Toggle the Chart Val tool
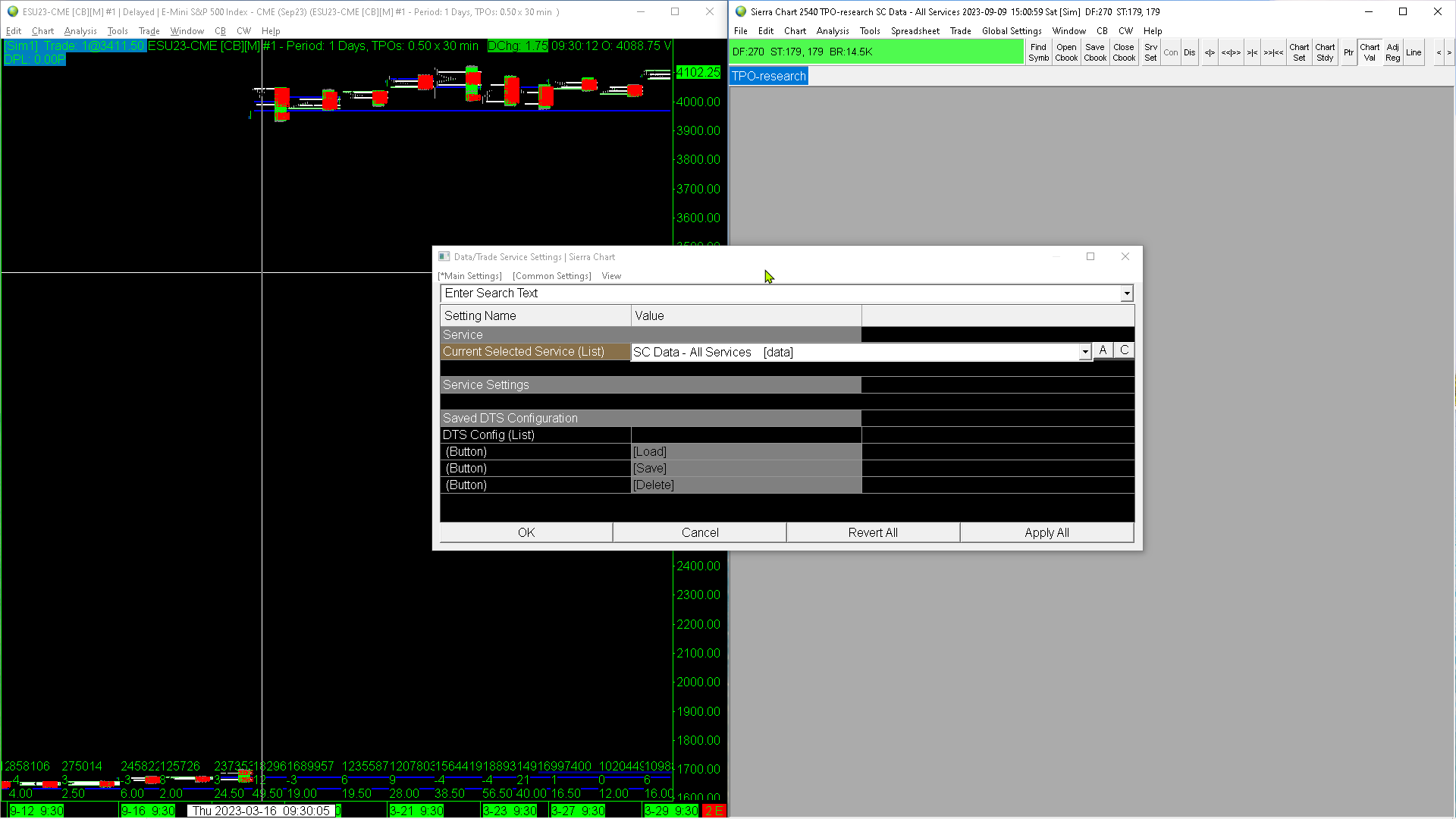 1370,52
